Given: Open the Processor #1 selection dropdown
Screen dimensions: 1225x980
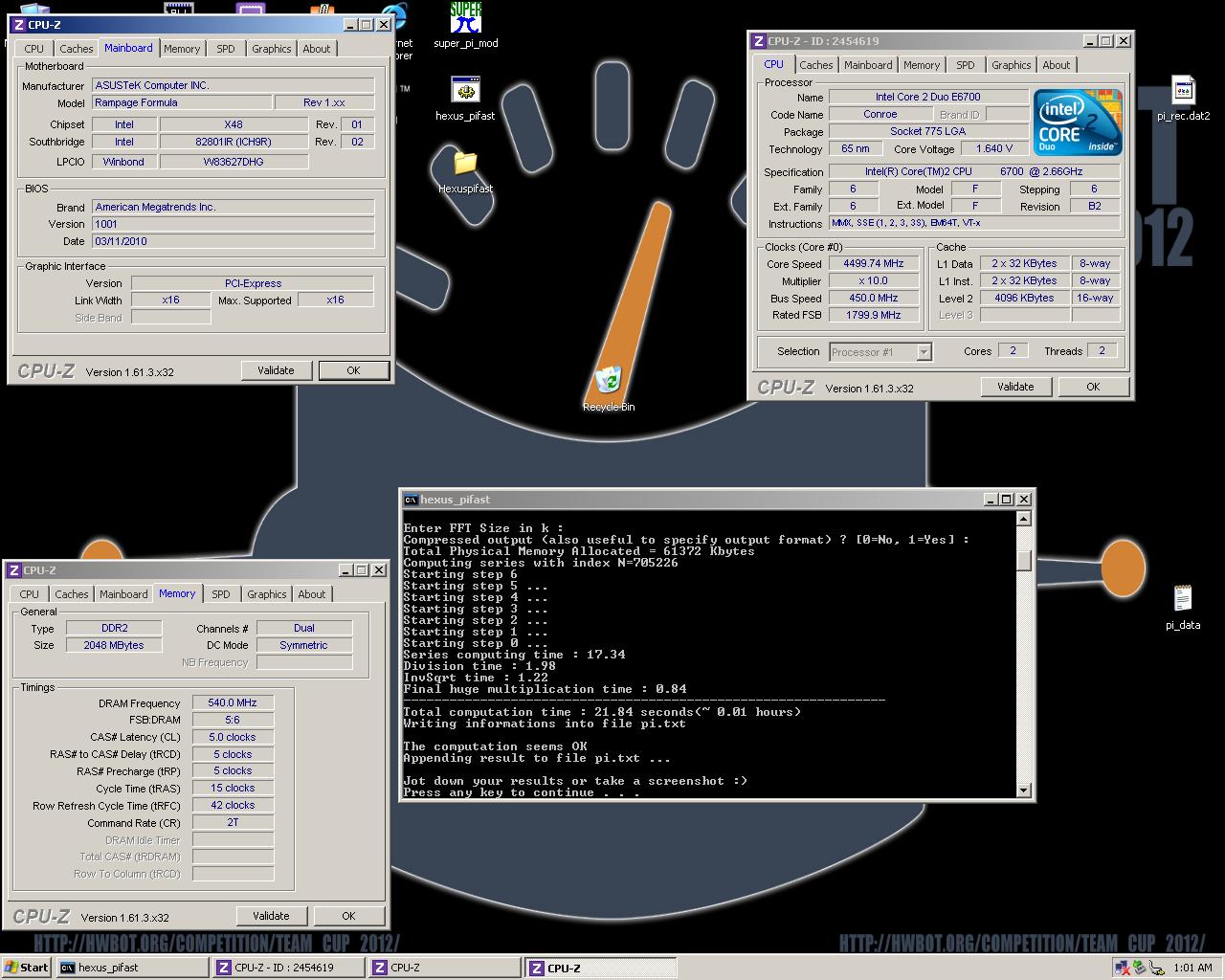Looking at the screenshot, I should pyautogui.click(x=880, y=352).
